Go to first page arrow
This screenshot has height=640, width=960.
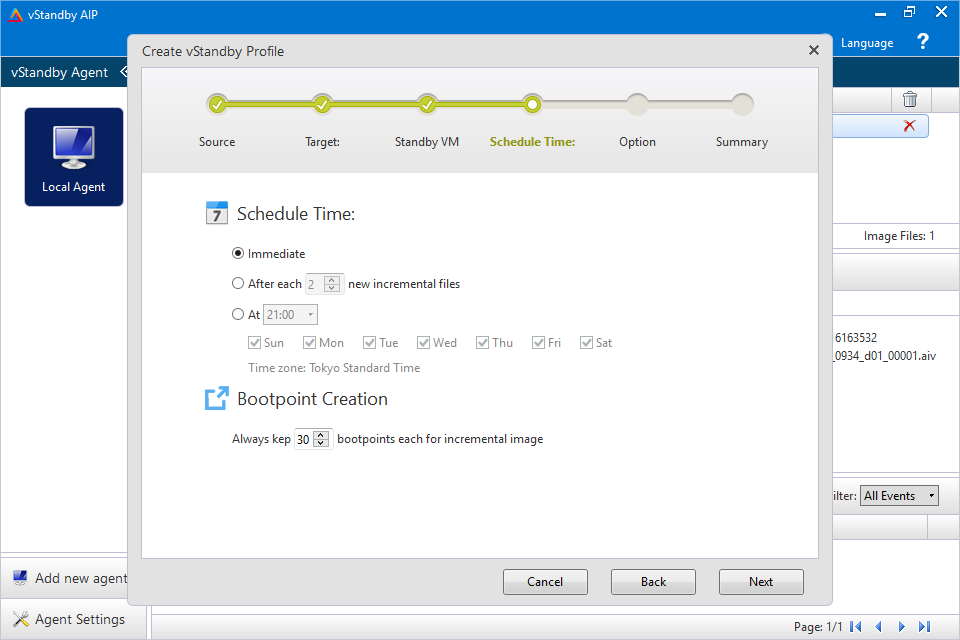click(x=856, y=627)
